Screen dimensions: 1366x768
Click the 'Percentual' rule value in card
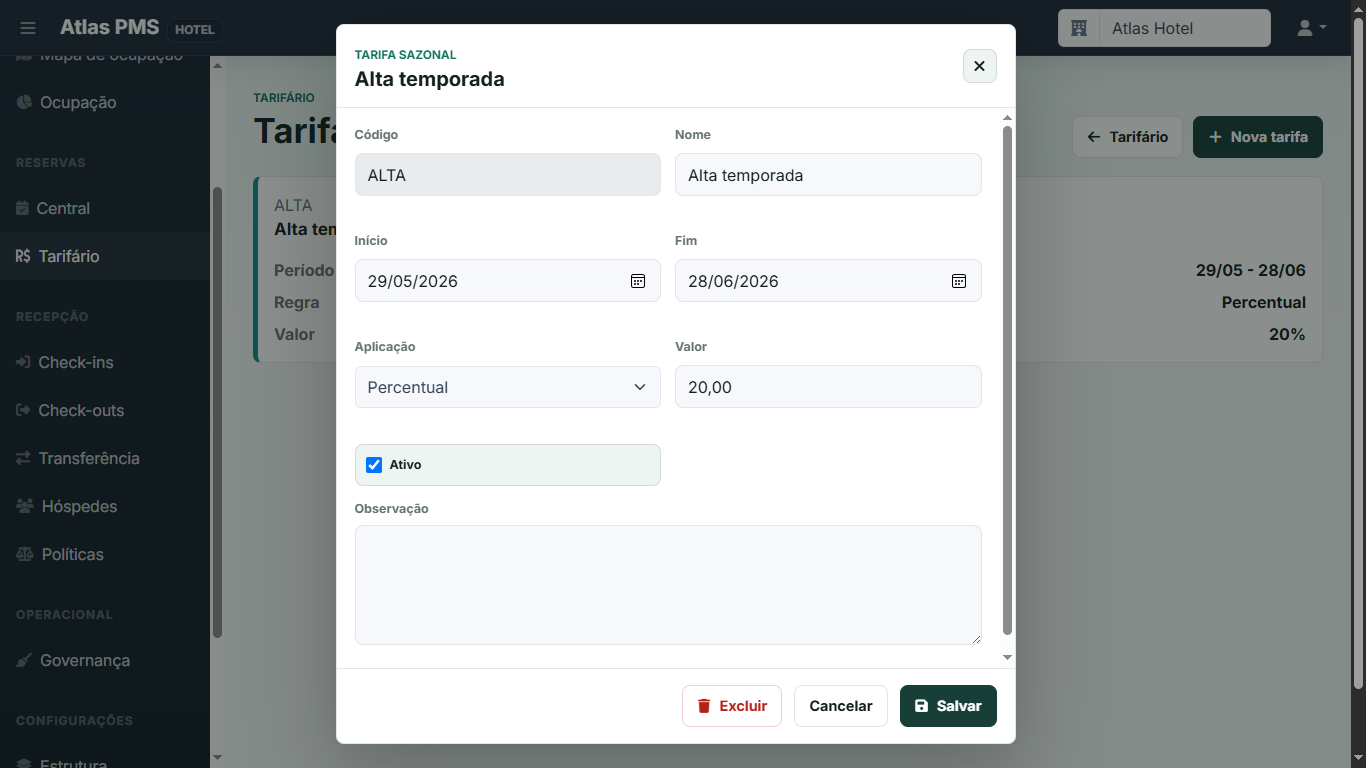click(x=1264, y=302)
